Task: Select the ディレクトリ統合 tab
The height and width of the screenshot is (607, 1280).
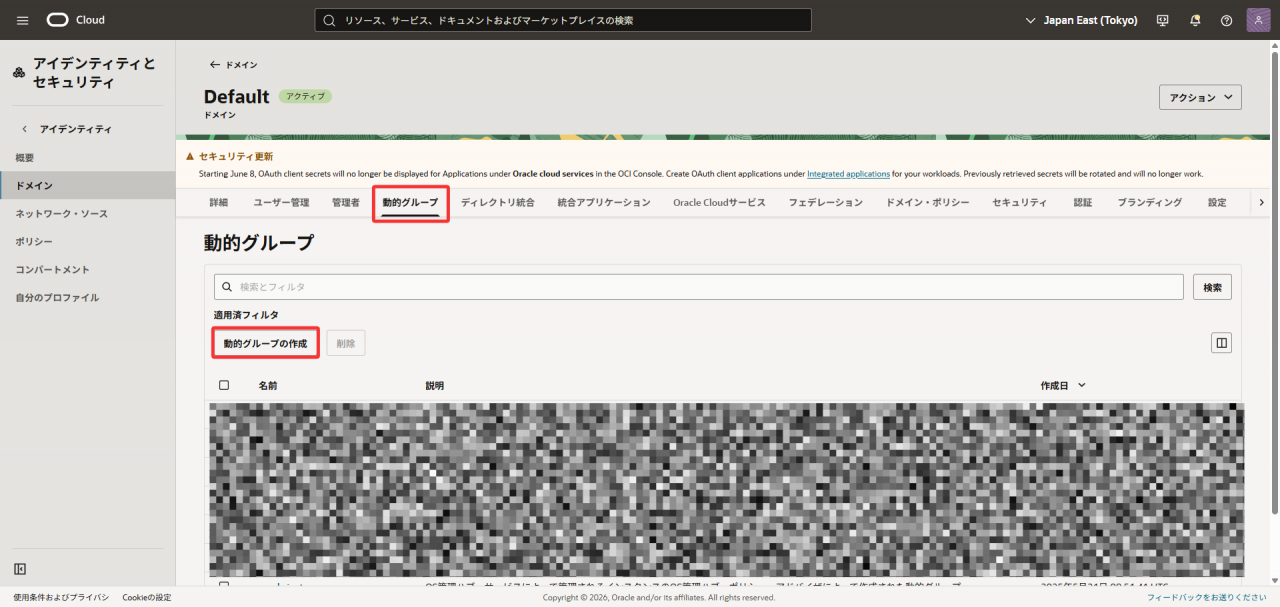Action: pyautogui.click(x=497, y=202)
